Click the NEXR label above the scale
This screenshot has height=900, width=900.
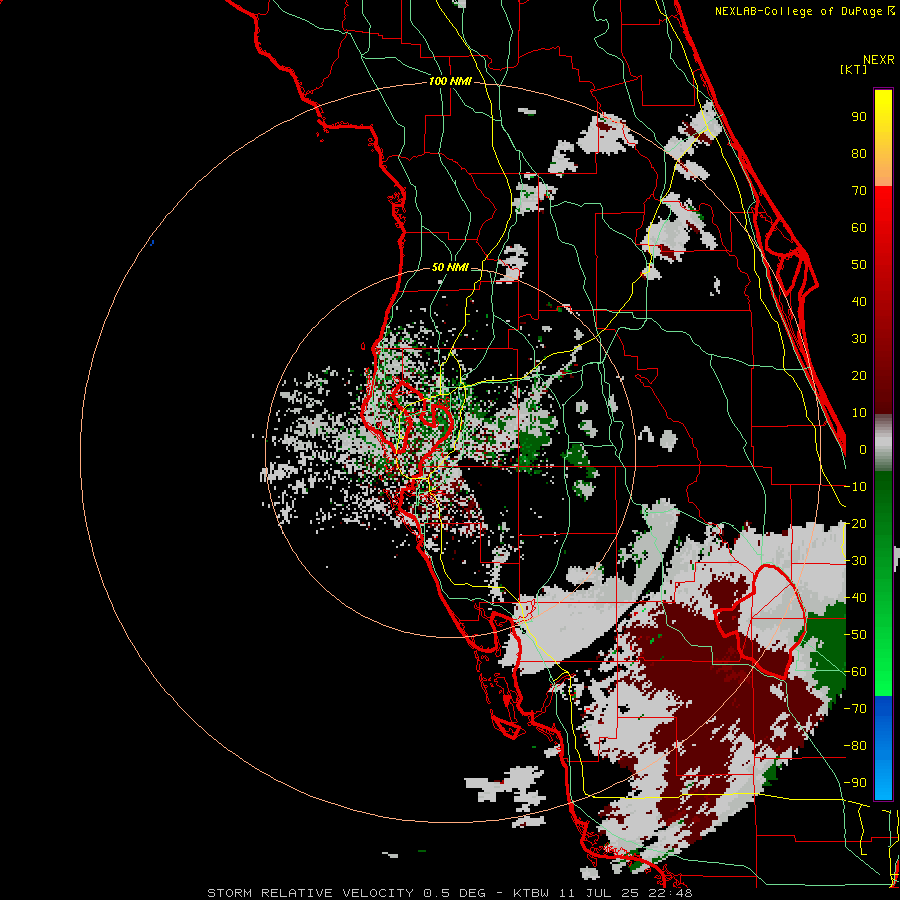879,59
